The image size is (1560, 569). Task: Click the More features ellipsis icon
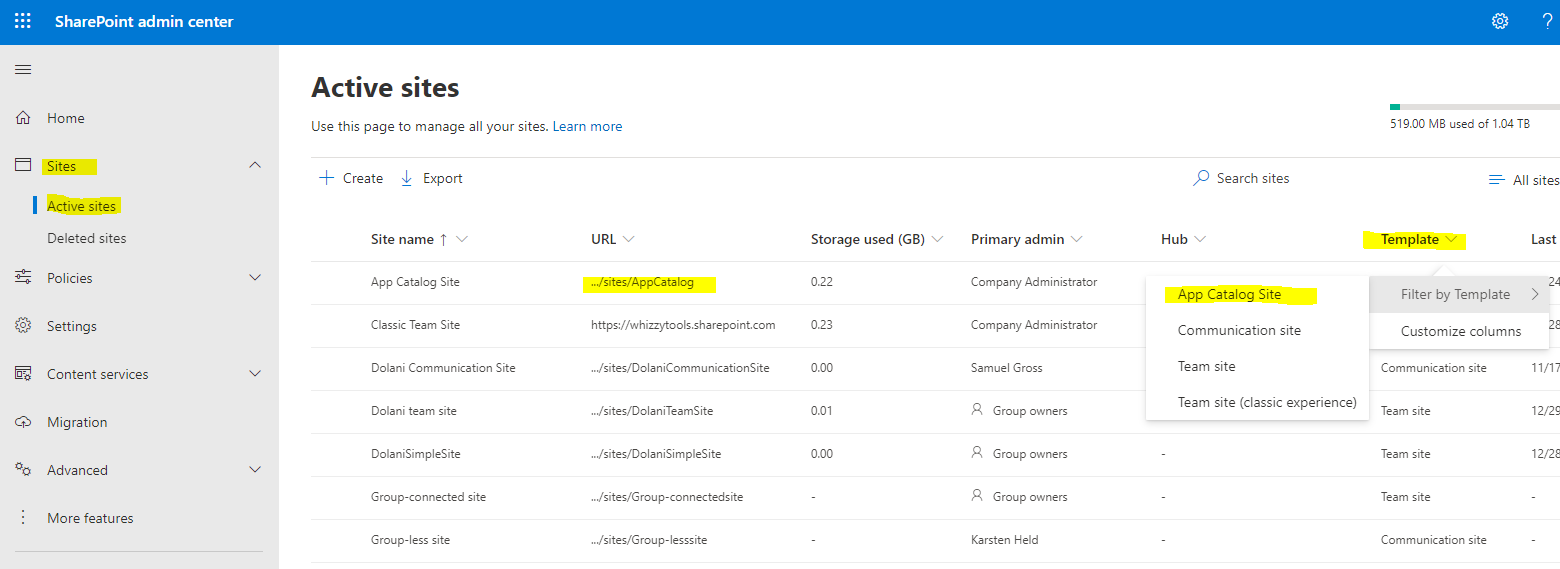pos(23,518)
